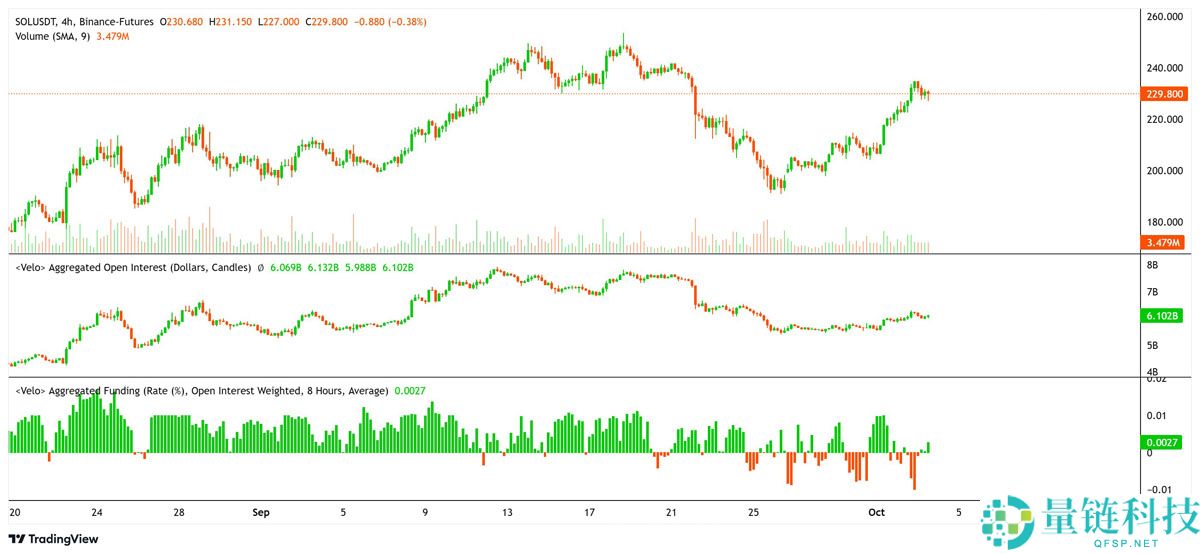The width and height of the screenshot is (1200, 554).
Task: Click the 260.000 price axis label
Action: tap(1165, 17)
